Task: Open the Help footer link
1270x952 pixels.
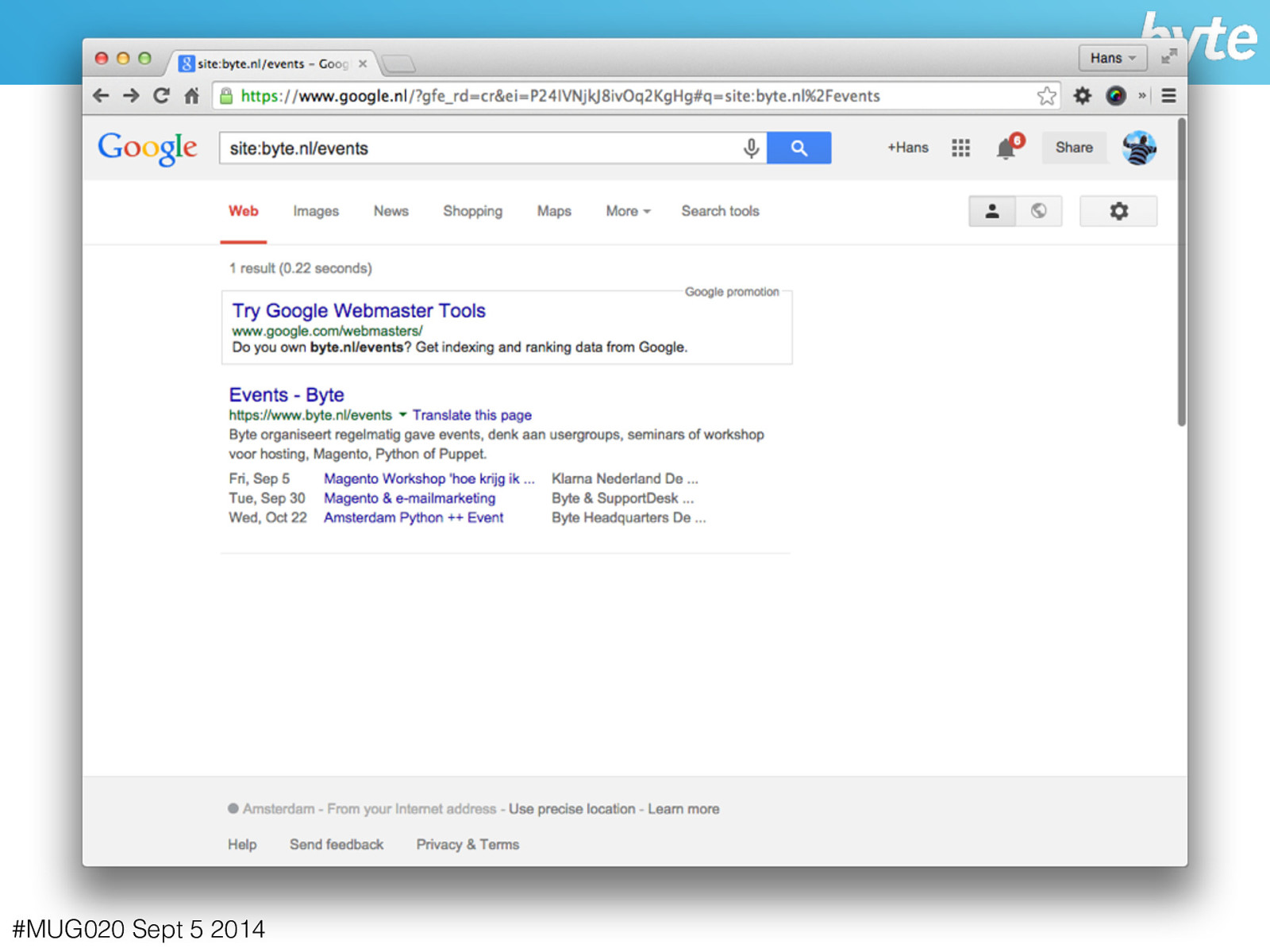Action: click(242, 845)
